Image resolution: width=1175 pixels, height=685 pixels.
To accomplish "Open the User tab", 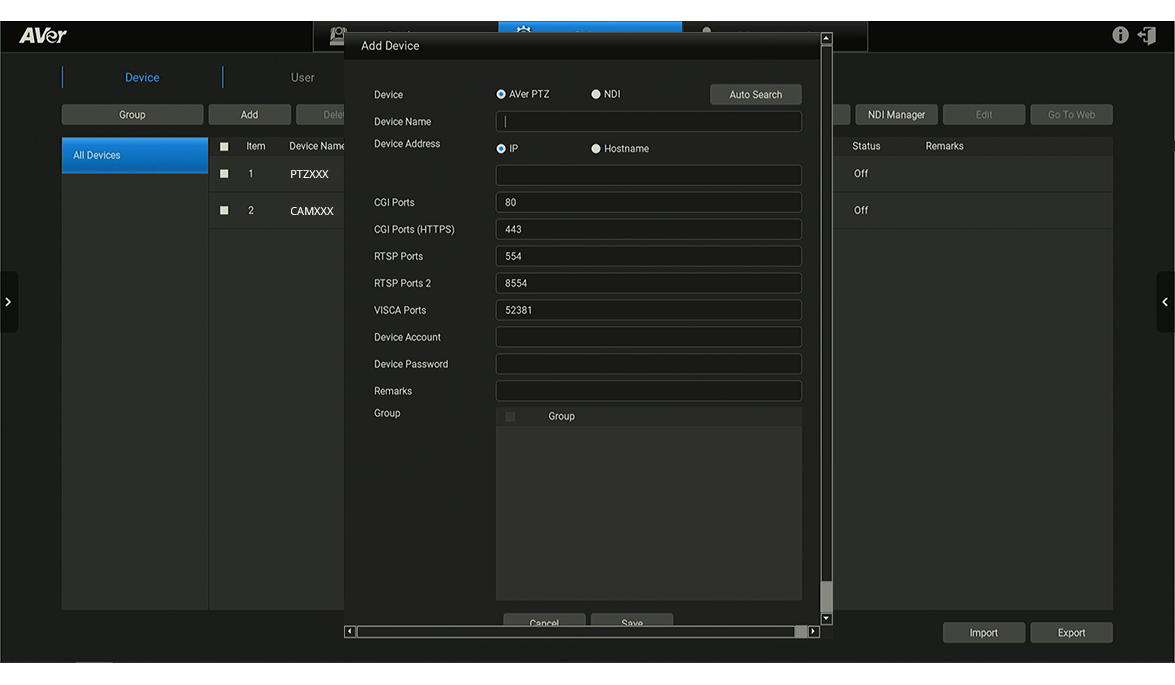I will [302, 78].
